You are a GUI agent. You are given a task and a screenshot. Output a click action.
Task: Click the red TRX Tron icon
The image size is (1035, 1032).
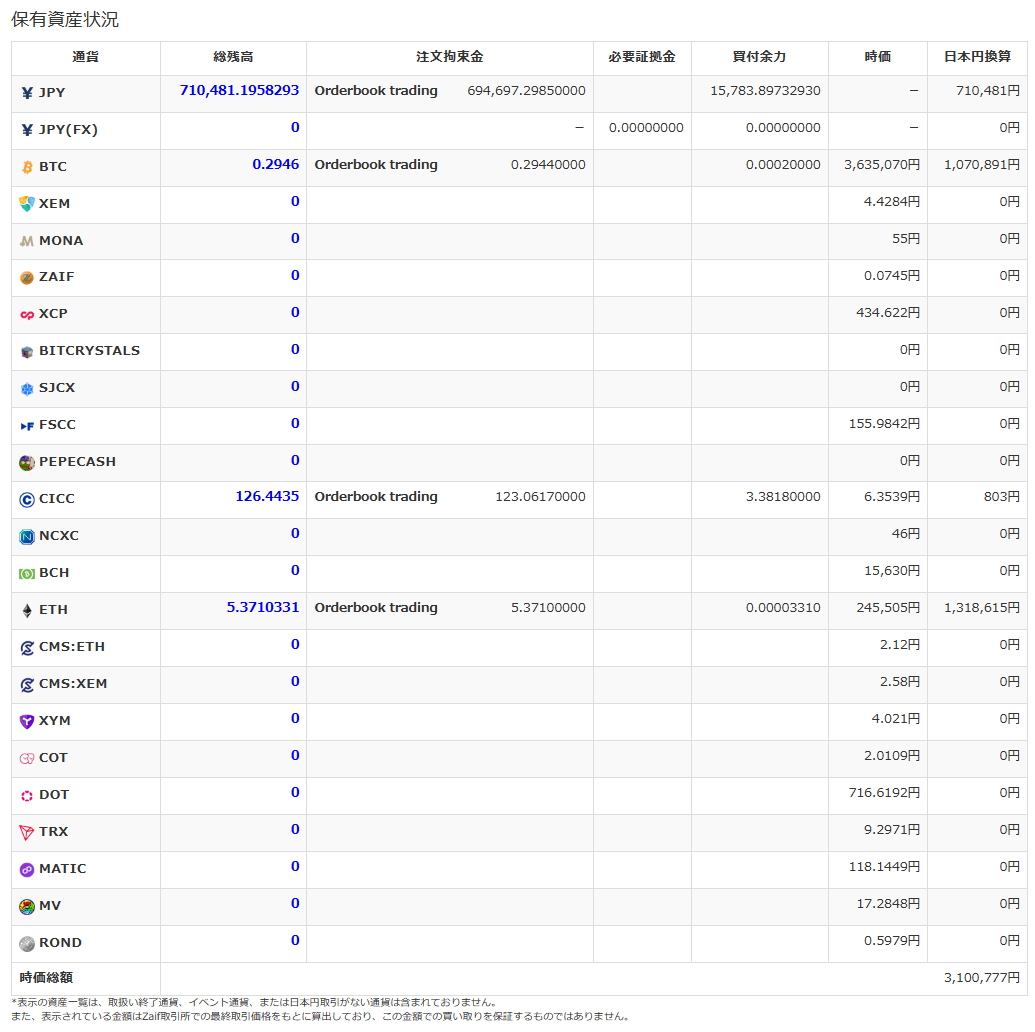pyautogui.click(x=27, y=833)
